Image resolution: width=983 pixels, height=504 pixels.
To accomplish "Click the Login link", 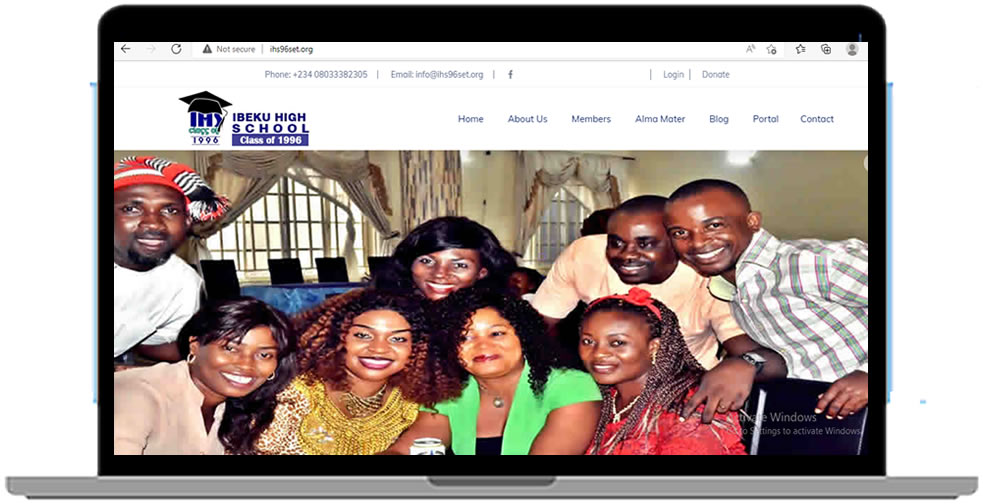I will [673, 75].
